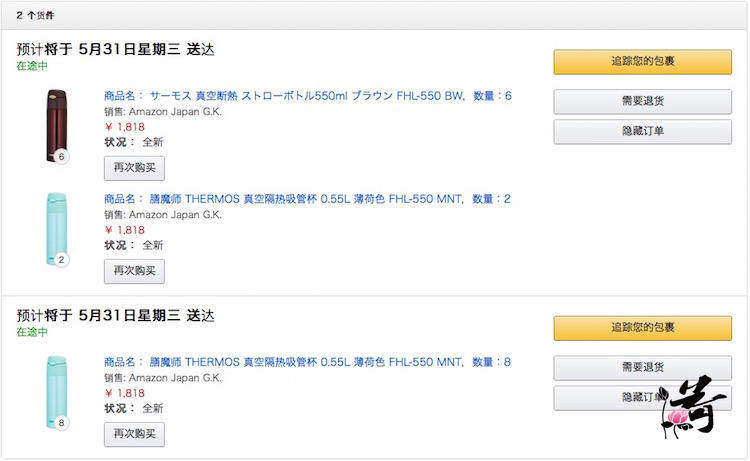The width and height of the screenshot is (750, 461).
Task: Click quantity badge 2 on the mint bottle
Action: tap(62, 260)
